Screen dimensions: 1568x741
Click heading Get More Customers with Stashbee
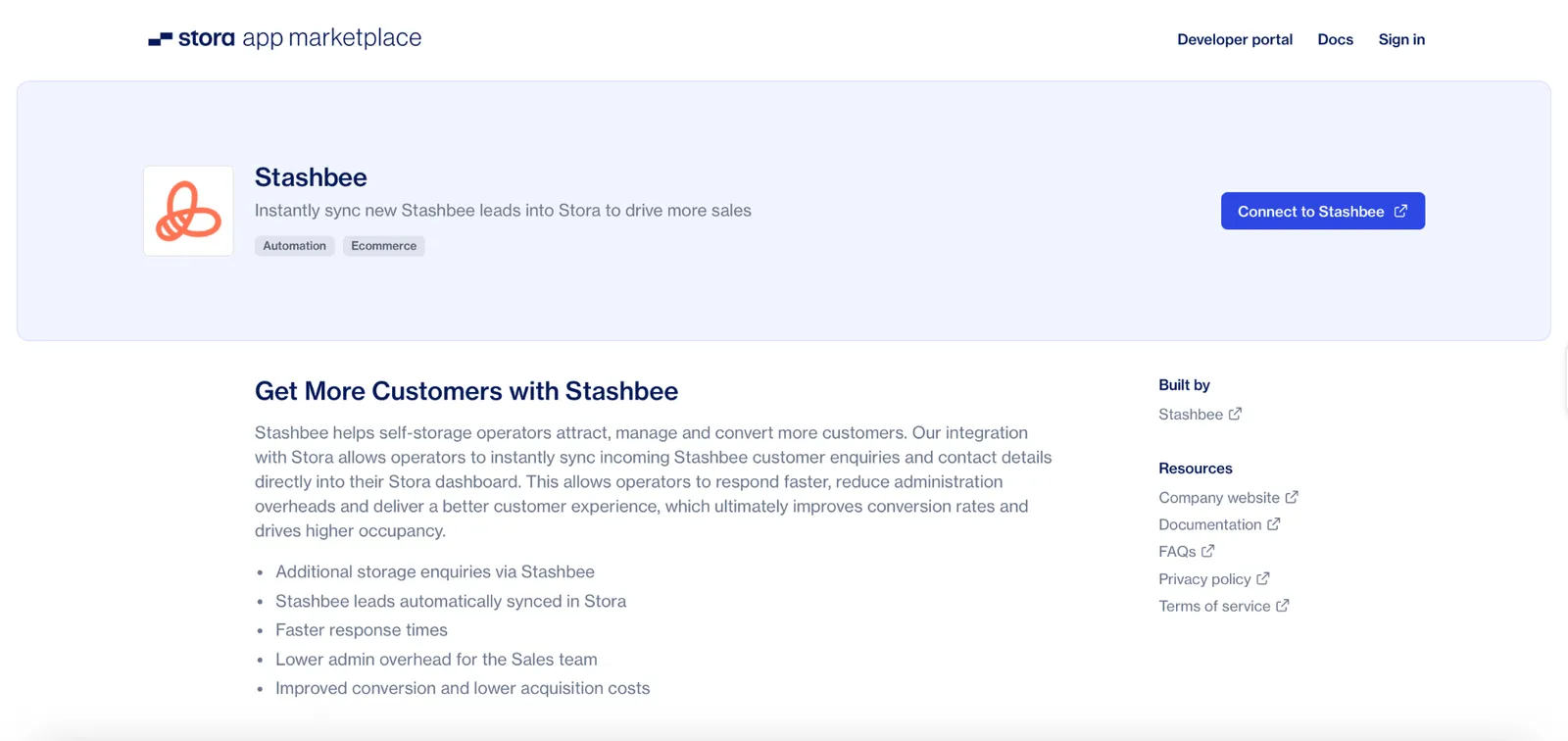[x=466, y=391]
